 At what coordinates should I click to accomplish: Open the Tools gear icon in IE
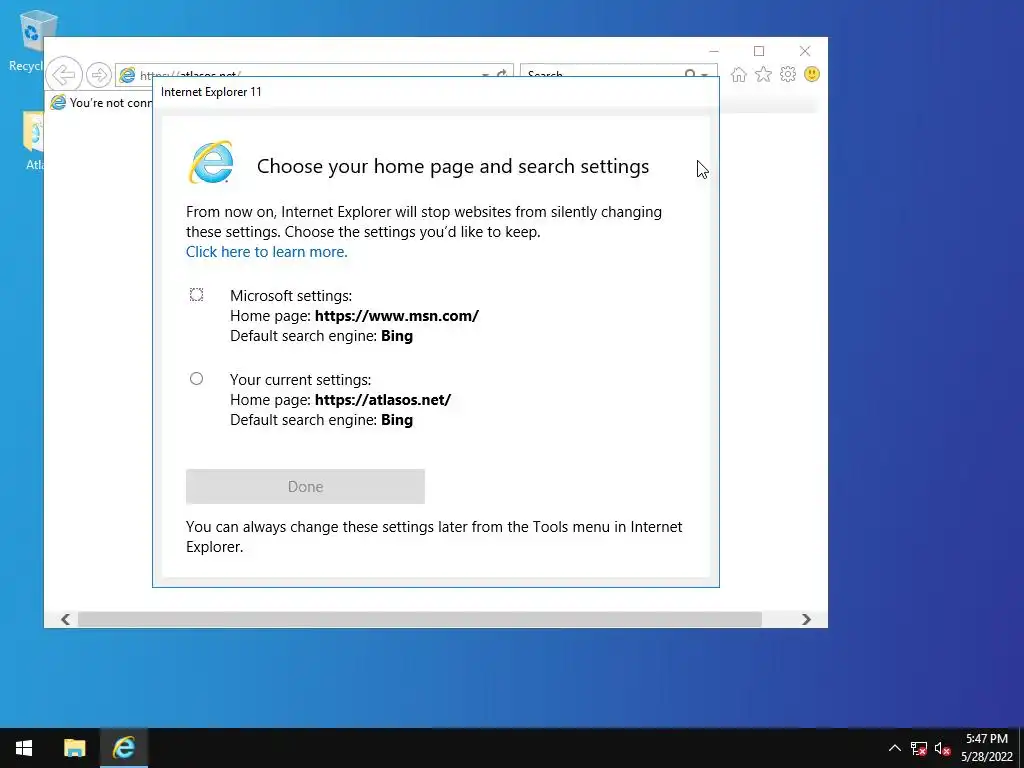(x=788, y=74)
